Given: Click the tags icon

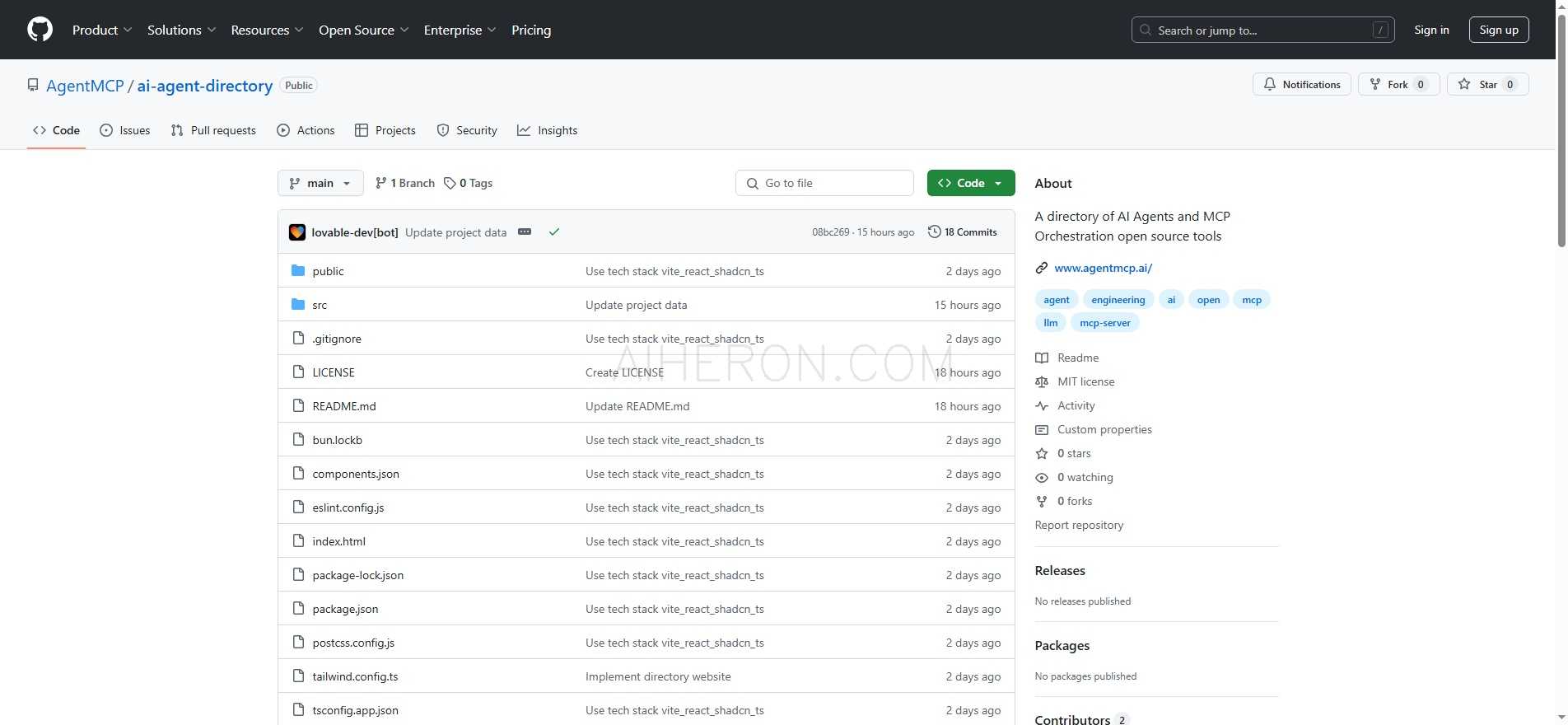Looking at the screenshot, I should coord(450,183).
